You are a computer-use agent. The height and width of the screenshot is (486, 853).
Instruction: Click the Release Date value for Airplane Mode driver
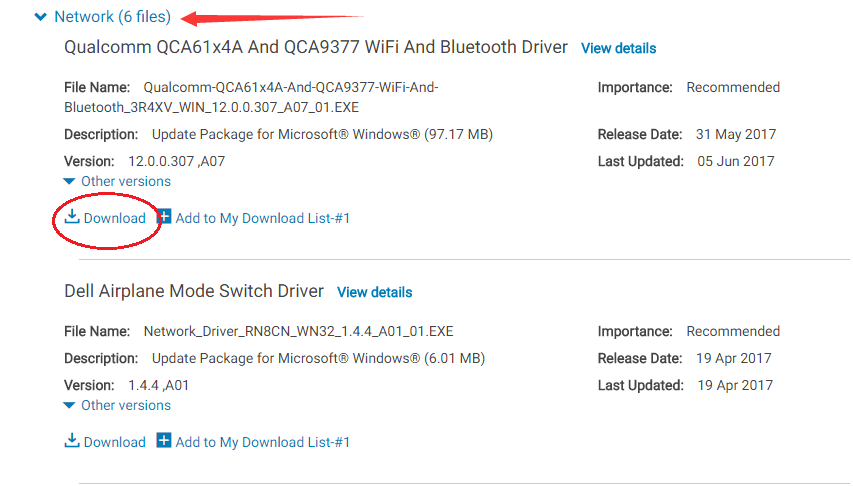tap(734, 359)
